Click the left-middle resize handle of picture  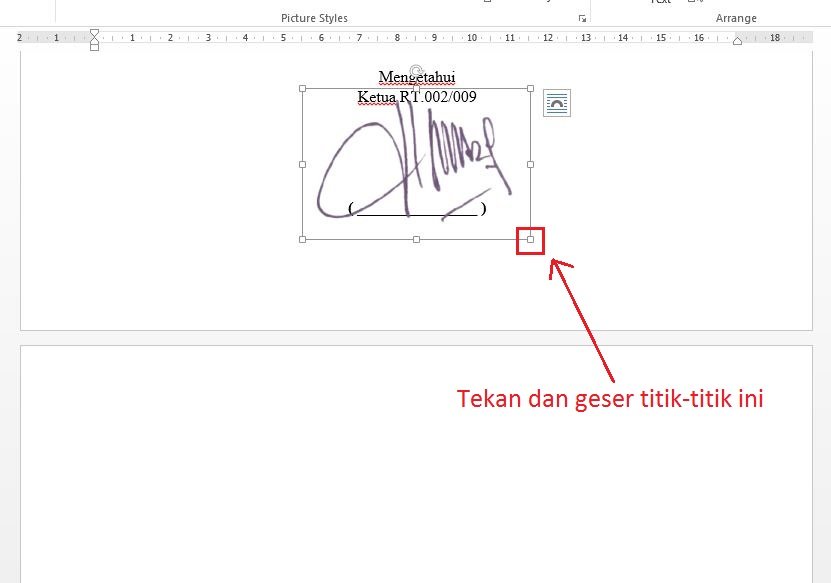click(302, 164)
